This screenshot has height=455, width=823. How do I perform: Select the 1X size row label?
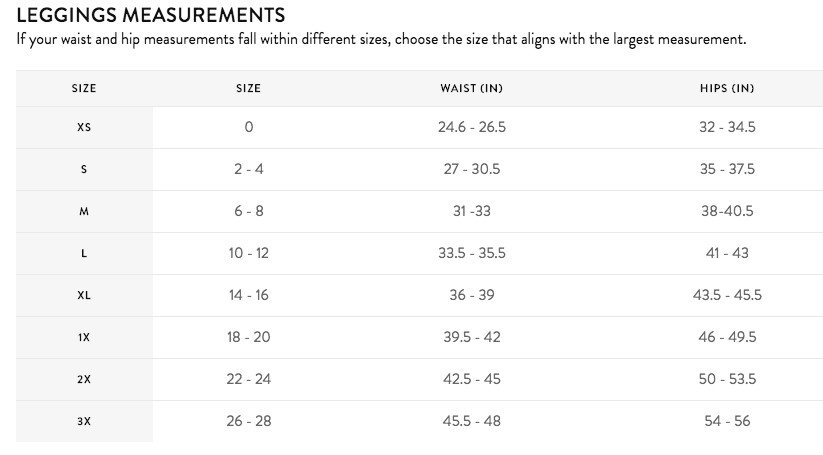84,338
